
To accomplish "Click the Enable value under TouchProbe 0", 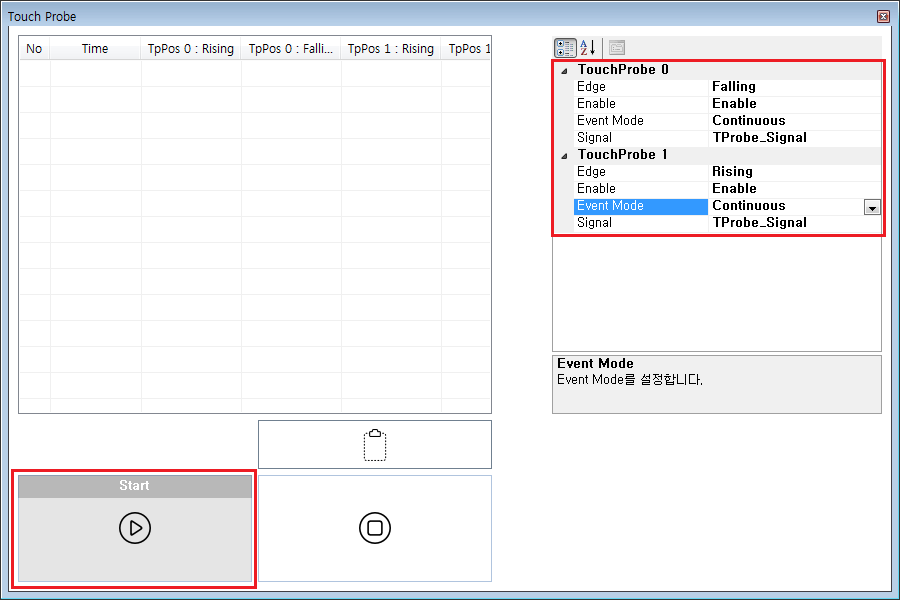I will point(734,104).
